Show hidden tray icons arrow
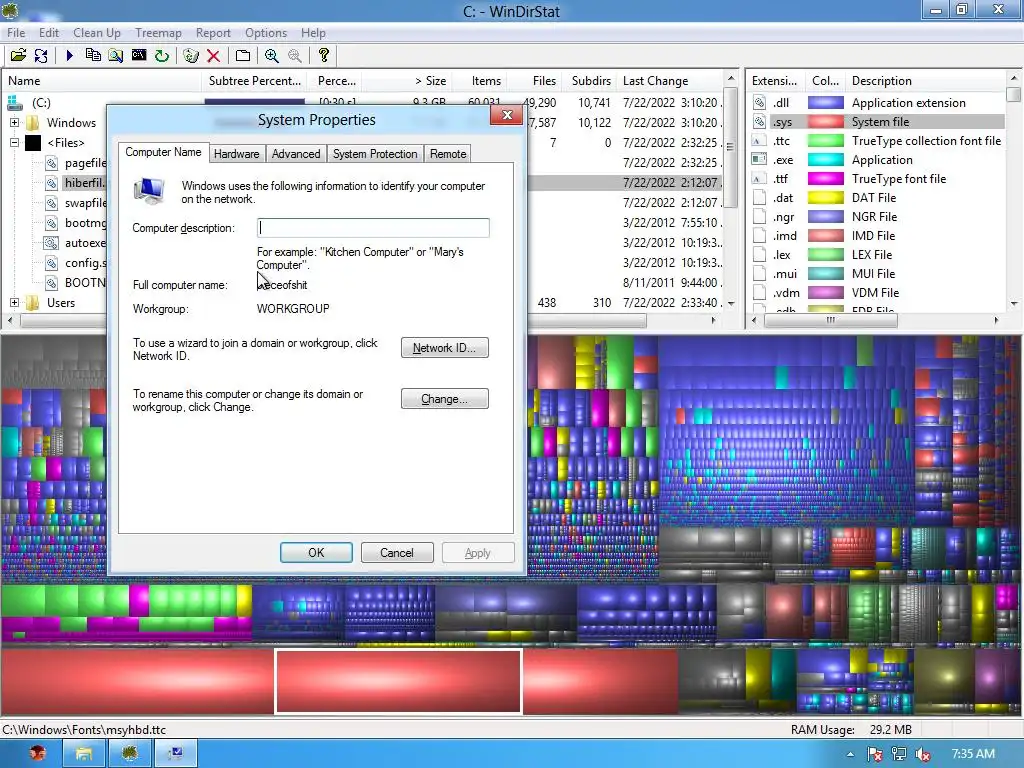 850,754
